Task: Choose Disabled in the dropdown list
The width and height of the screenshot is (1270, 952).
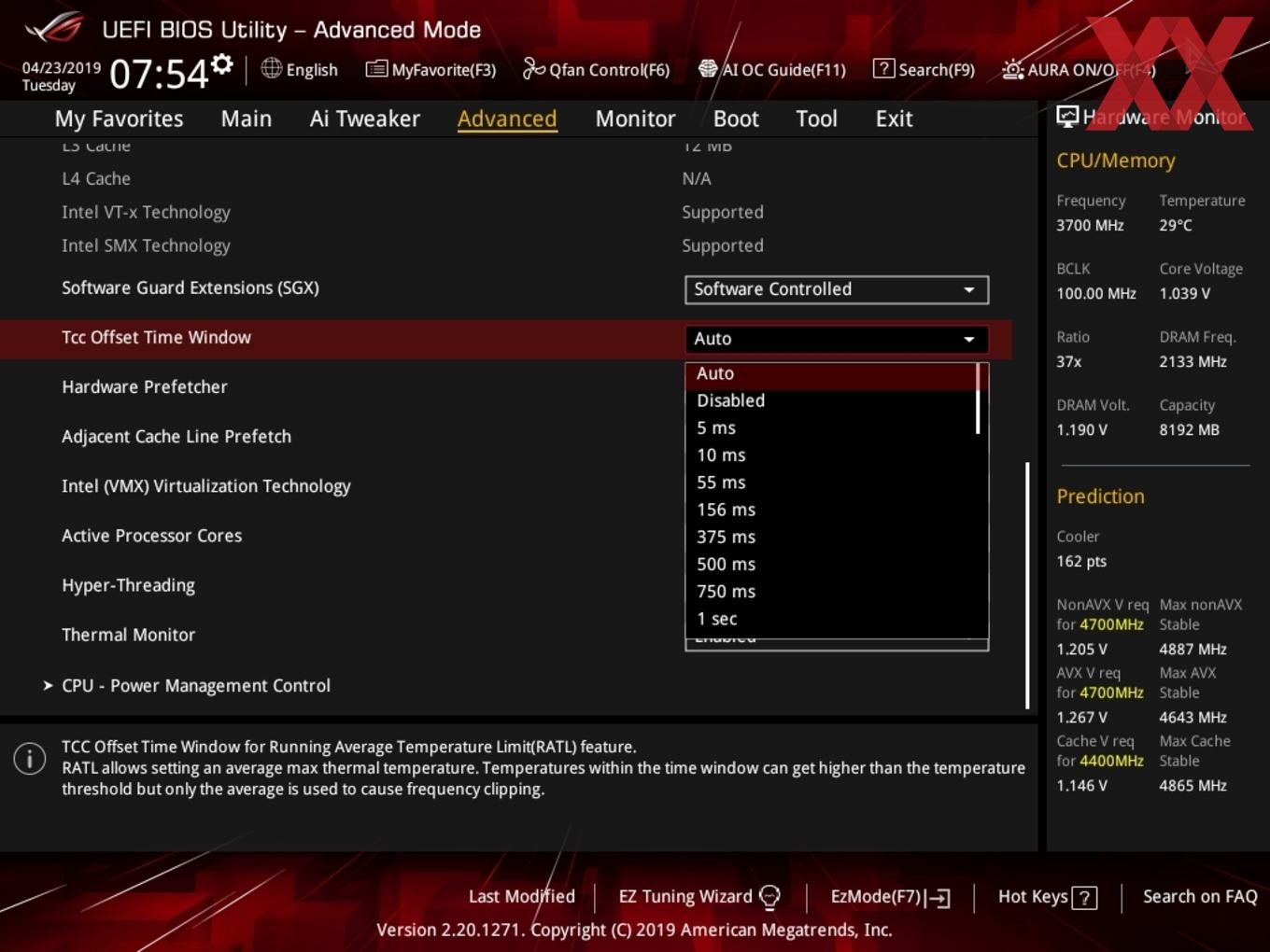Action: 831,400
